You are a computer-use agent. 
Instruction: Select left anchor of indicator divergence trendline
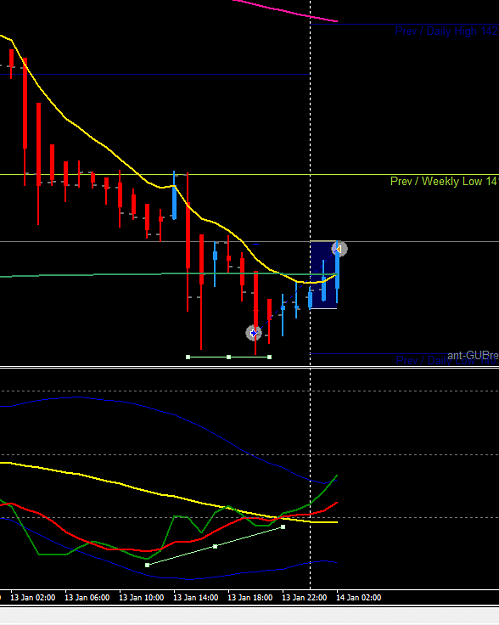[147, 565]
